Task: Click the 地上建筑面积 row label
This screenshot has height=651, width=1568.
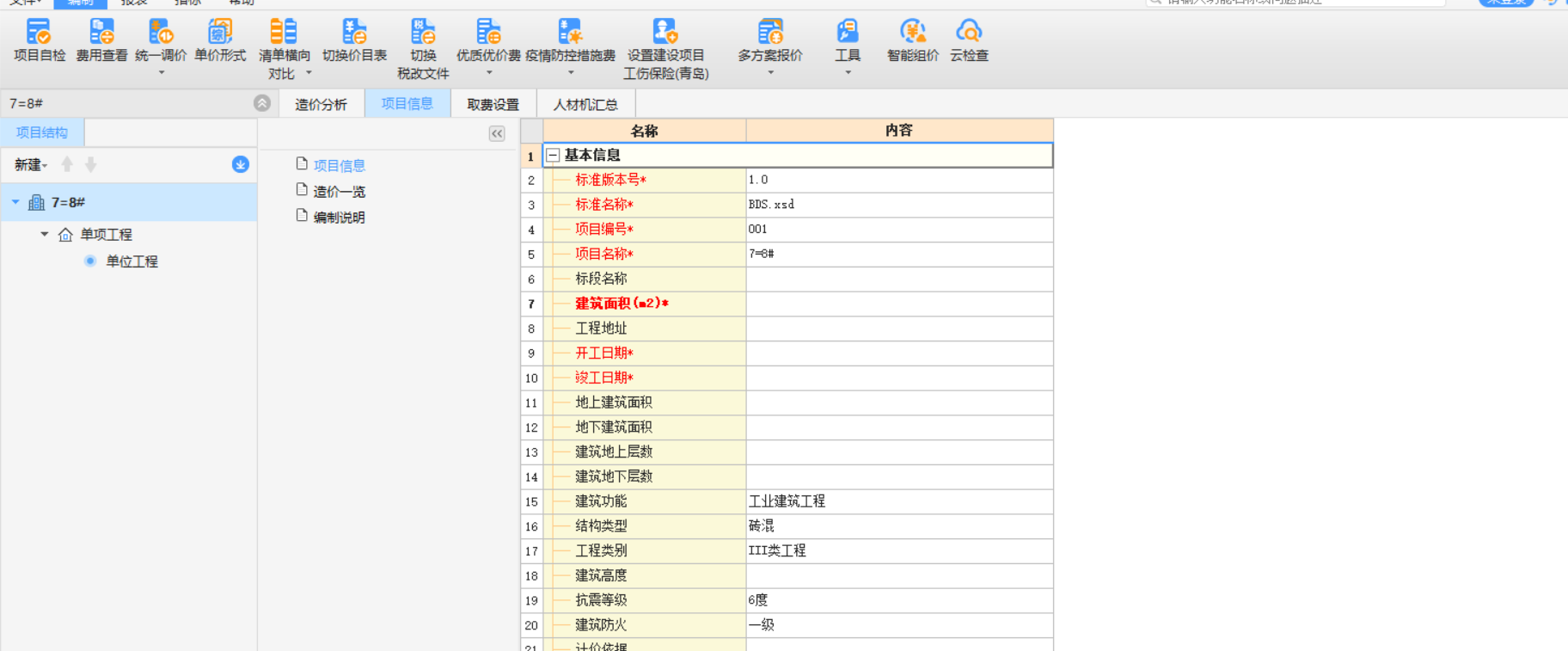Action: [613, 402]
